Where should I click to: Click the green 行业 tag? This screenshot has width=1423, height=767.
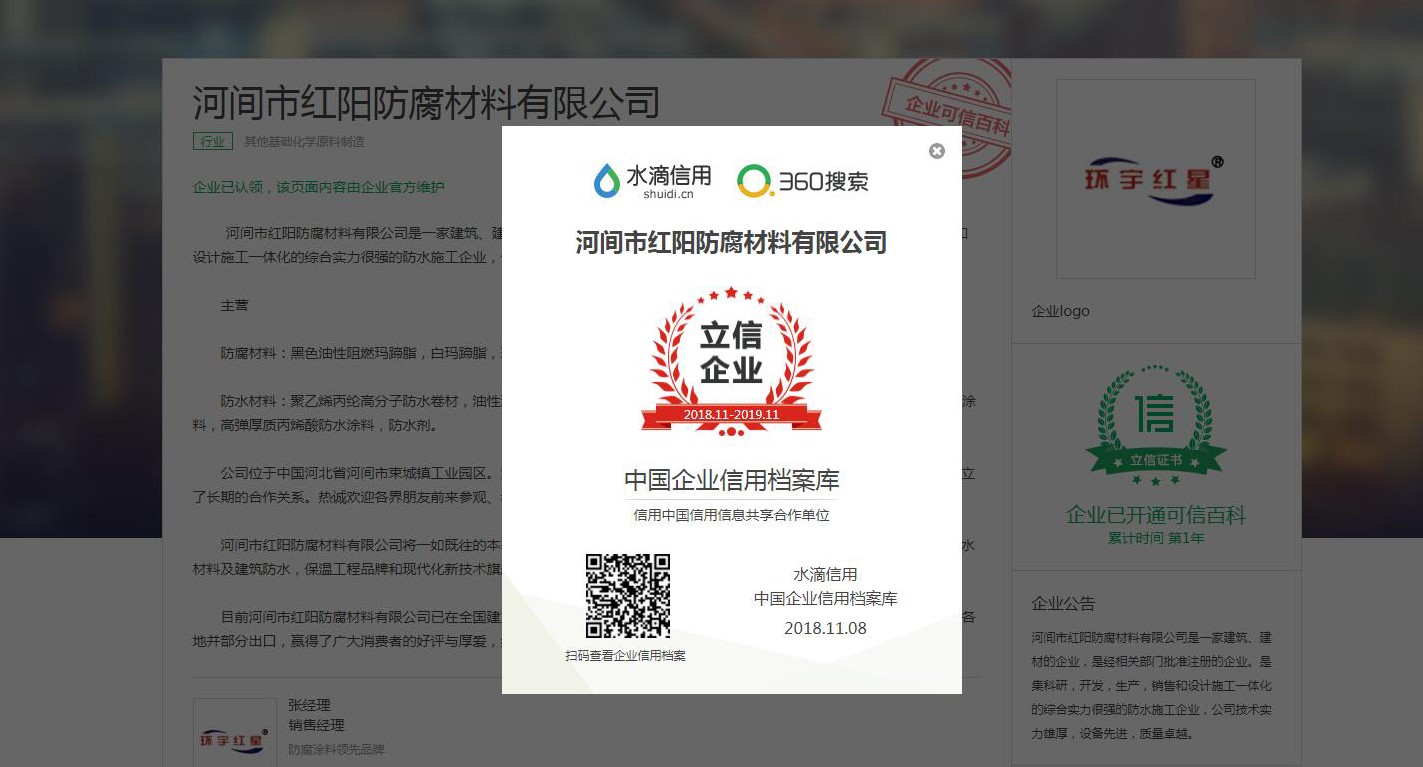click(213, 142)
